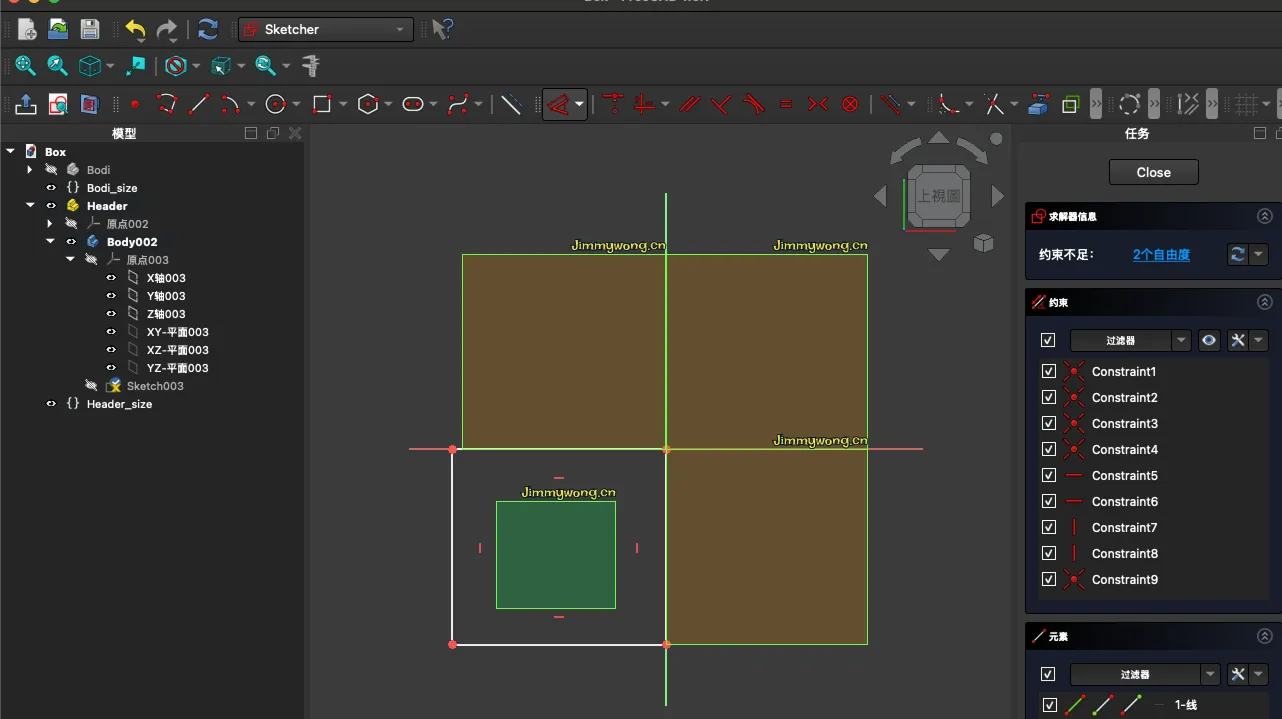Uncheck the Constraint1 checkbox

(x=1048, y=371)
